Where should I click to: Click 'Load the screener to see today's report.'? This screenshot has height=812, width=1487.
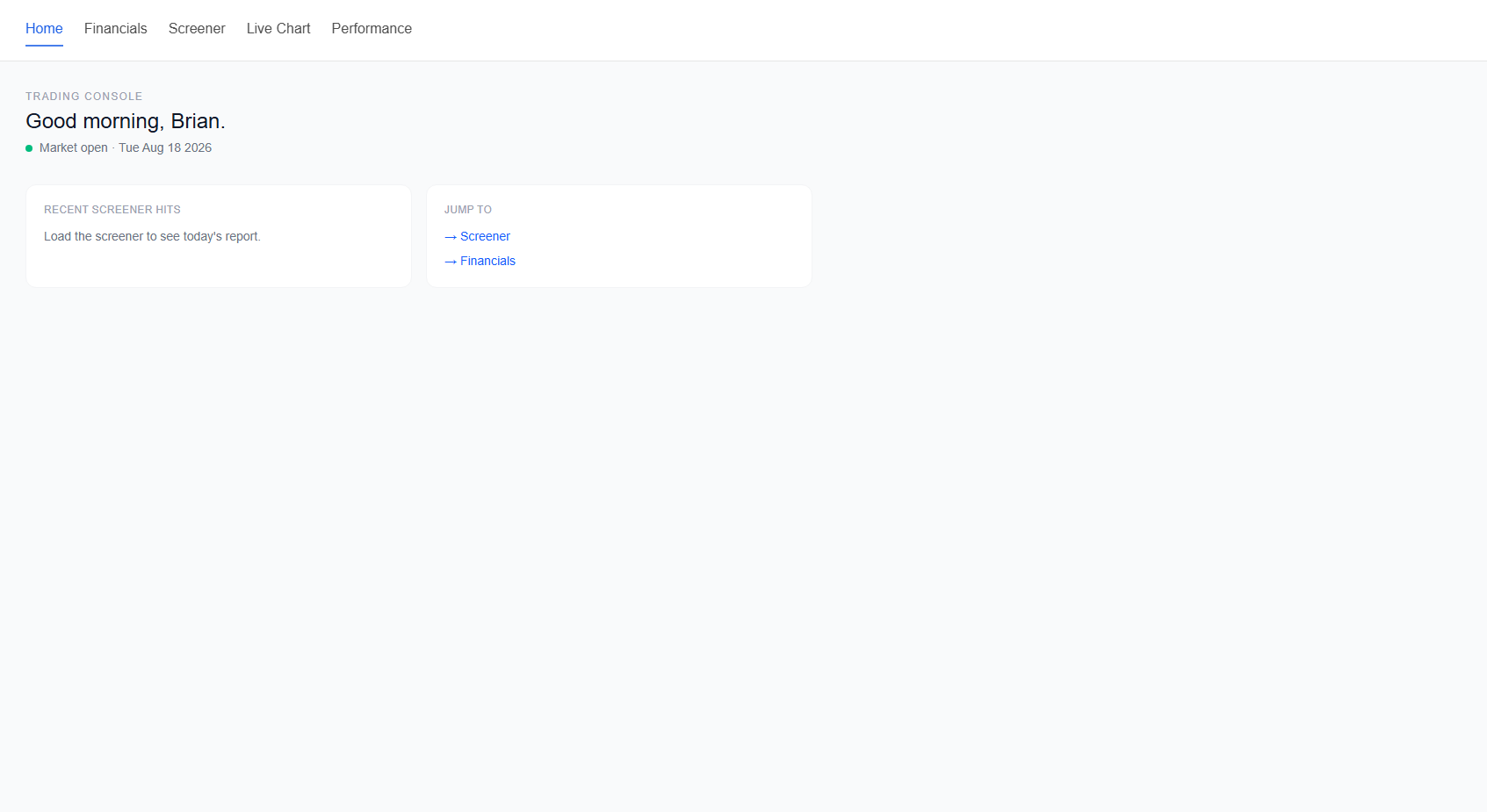click(152, 236)
